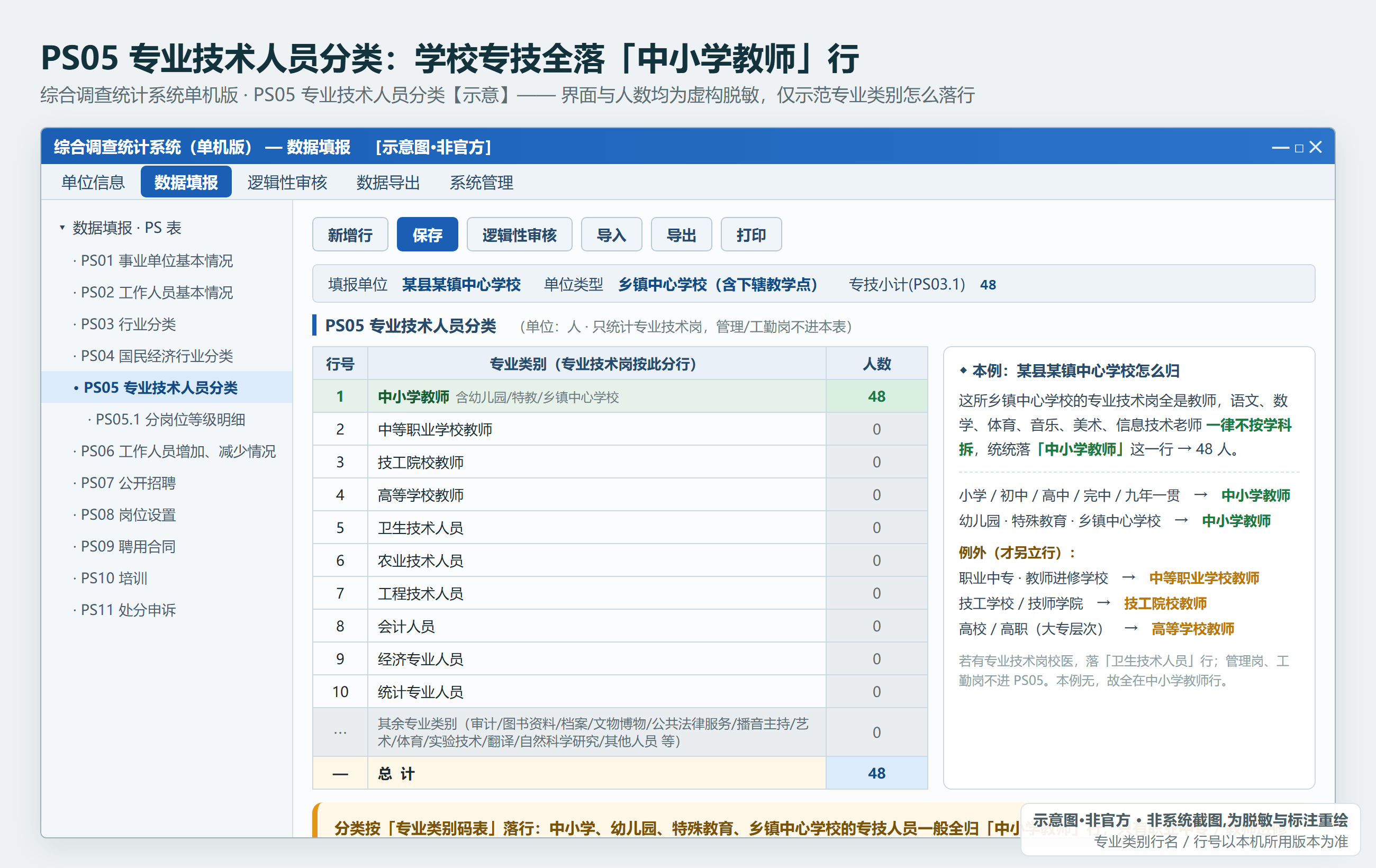The width and height of the screenshot is (1376, 868).
Task: Click the 导入 button
Action: [611, 234]
